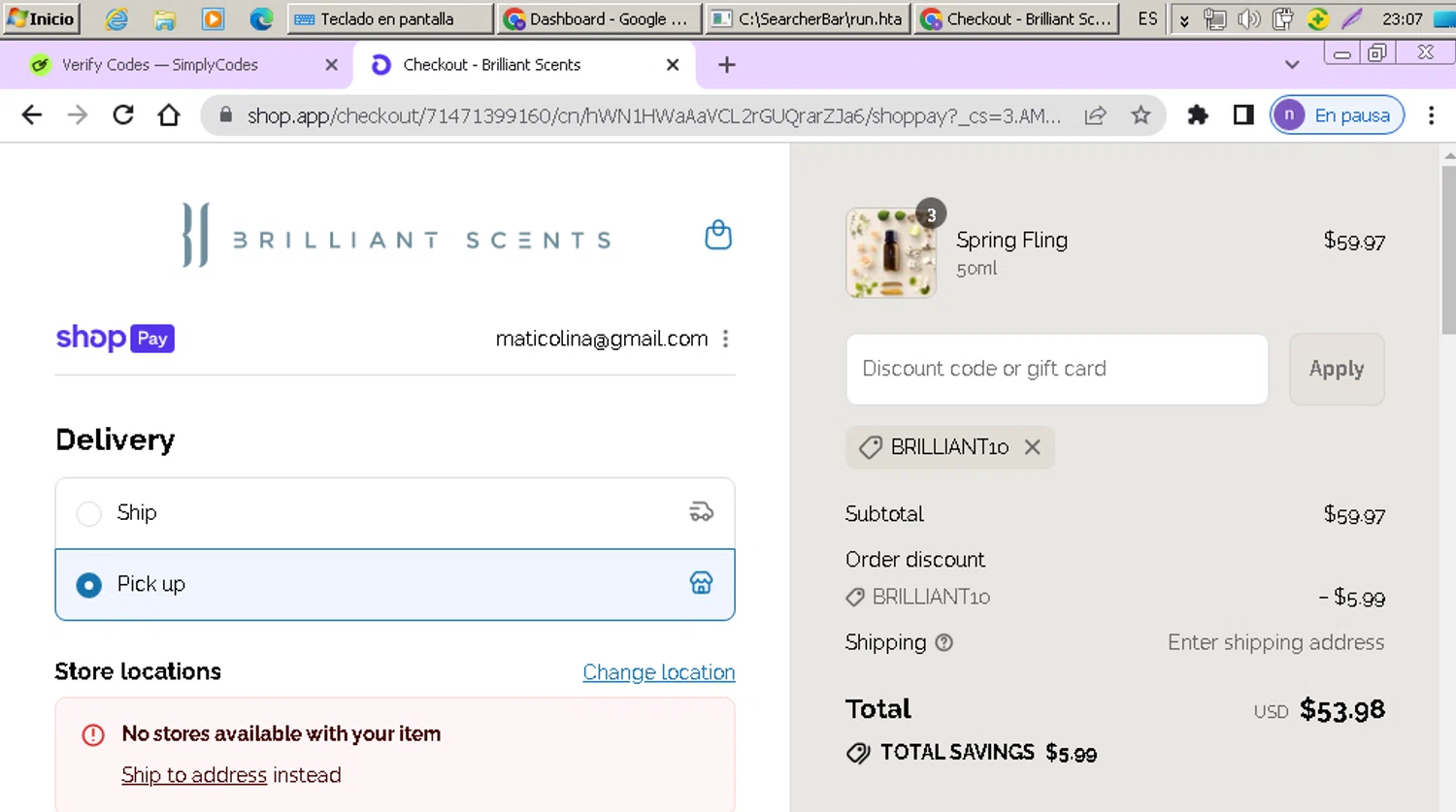Share this page from the address bar

click(x=1095, y=115)
